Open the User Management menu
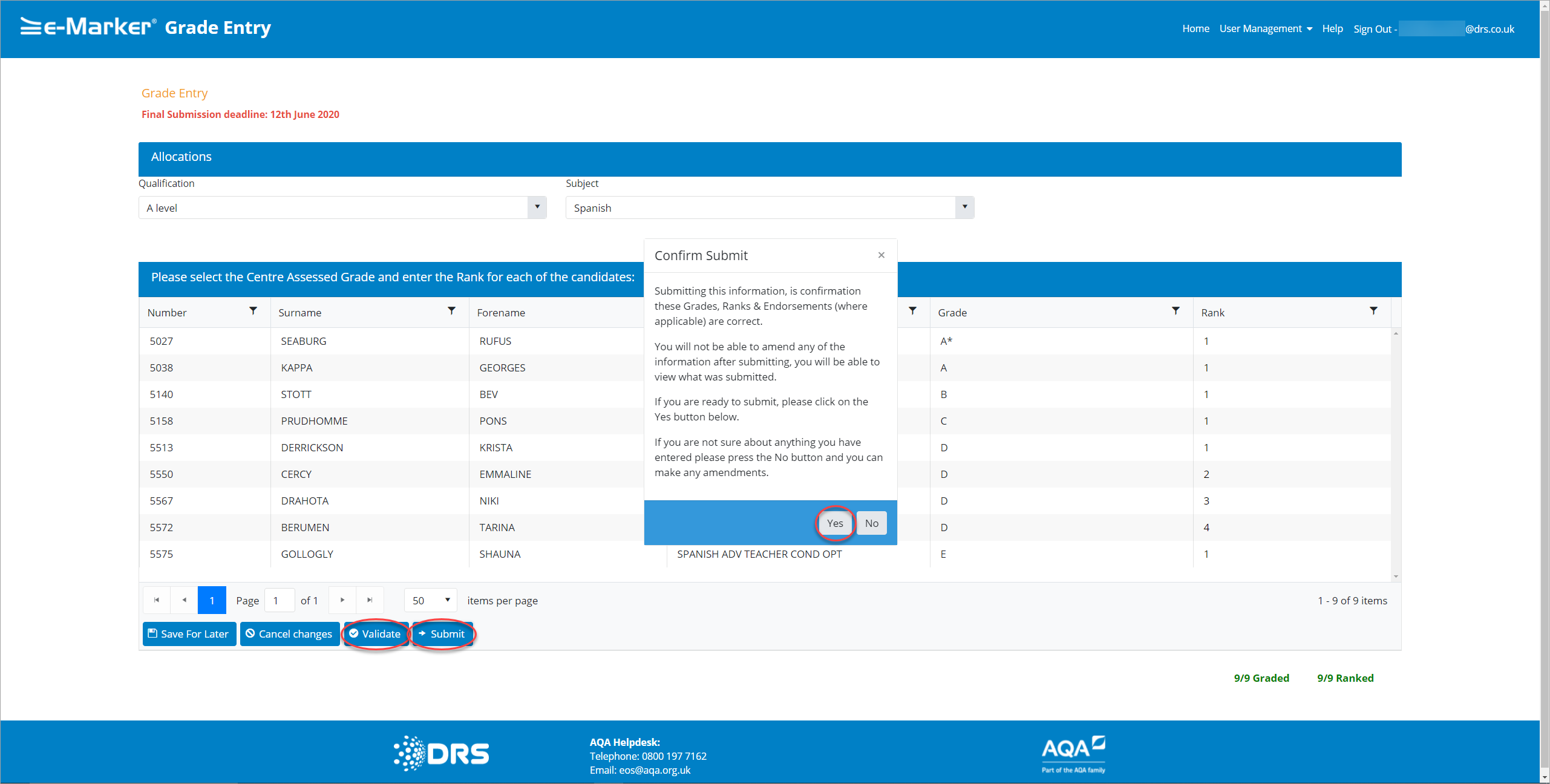 tap(1266, 29)
